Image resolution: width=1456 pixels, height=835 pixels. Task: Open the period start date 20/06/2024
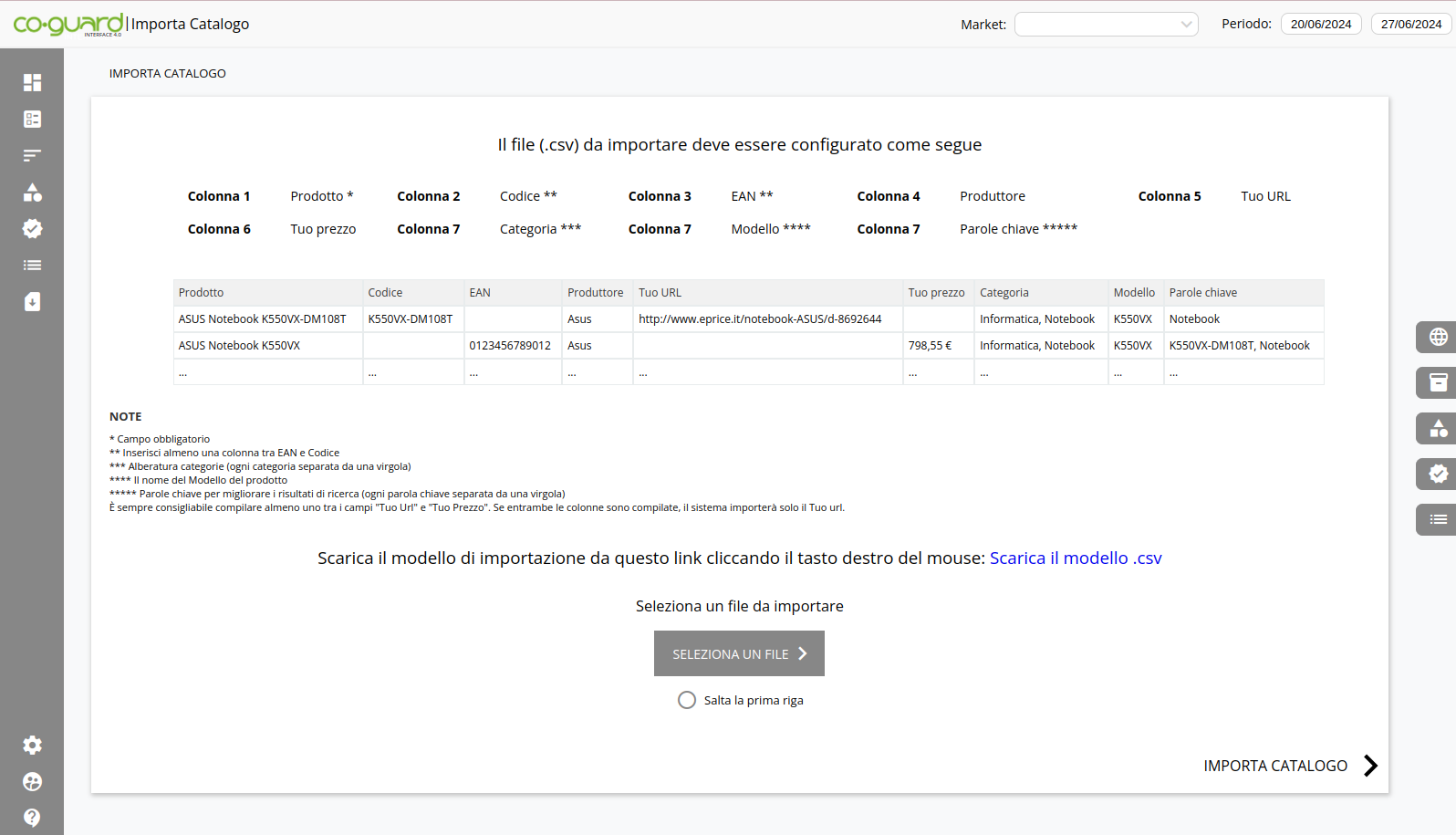(x=1320, y=25)
